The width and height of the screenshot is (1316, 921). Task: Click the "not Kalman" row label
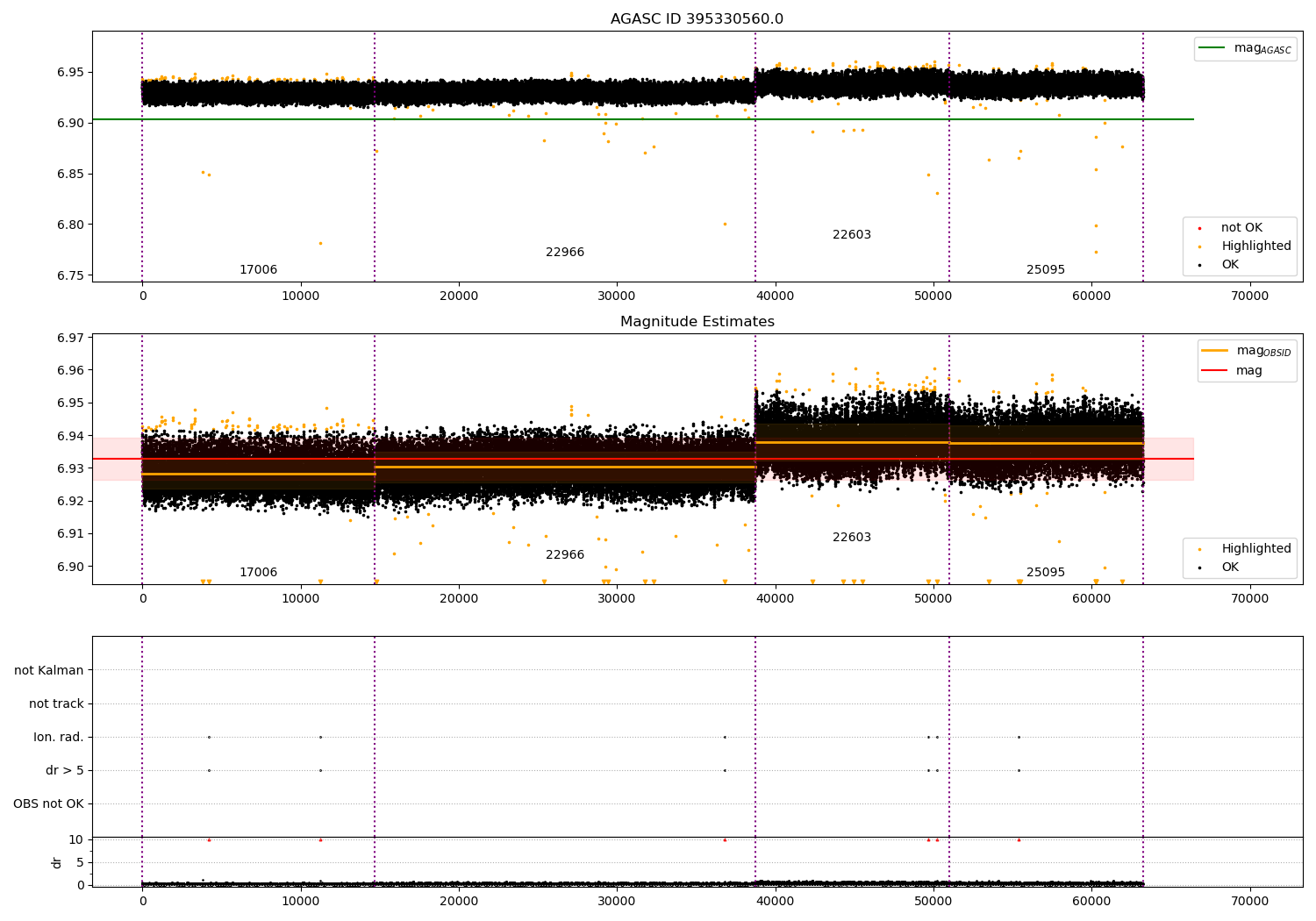[x=49, y=671]
